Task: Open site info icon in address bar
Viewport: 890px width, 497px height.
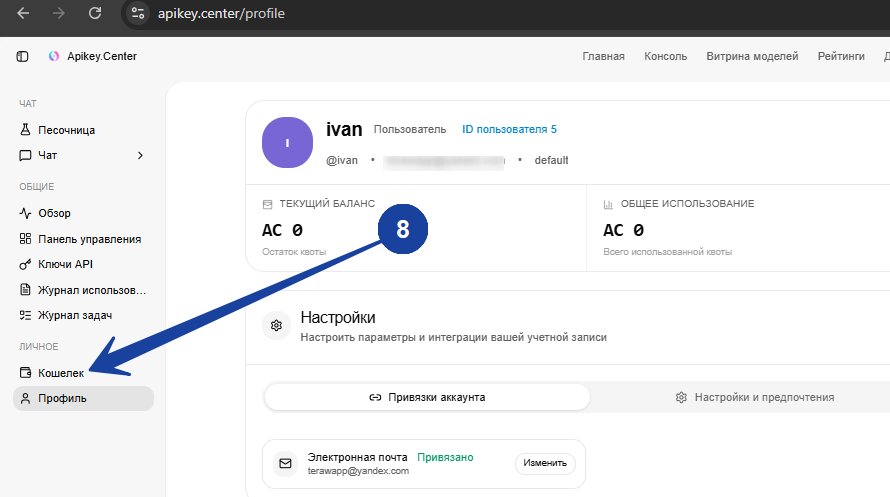Action: [x=137, y=13]
